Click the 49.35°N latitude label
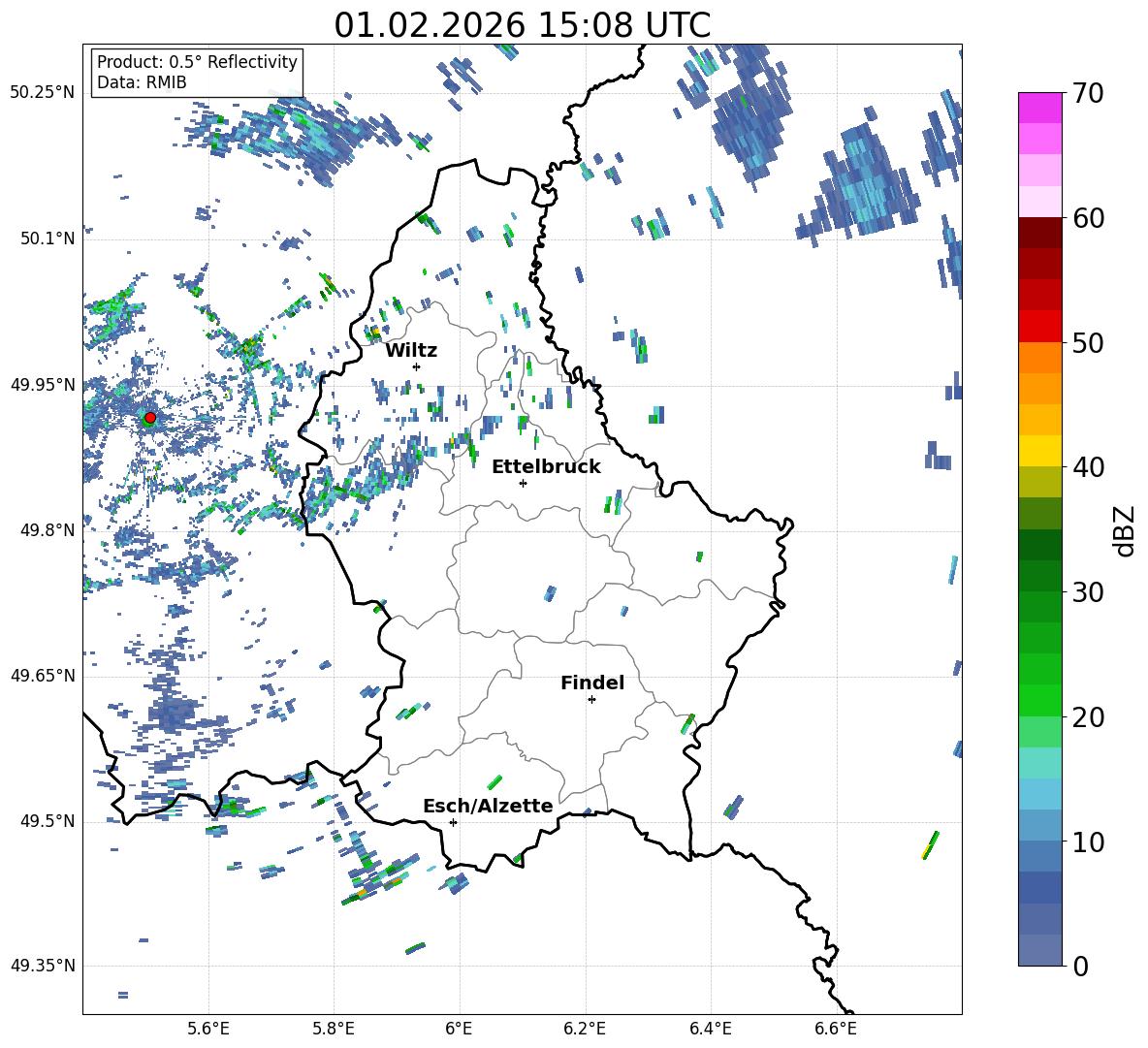This screenshot has width=1148, height=1048. pos(43,966)
